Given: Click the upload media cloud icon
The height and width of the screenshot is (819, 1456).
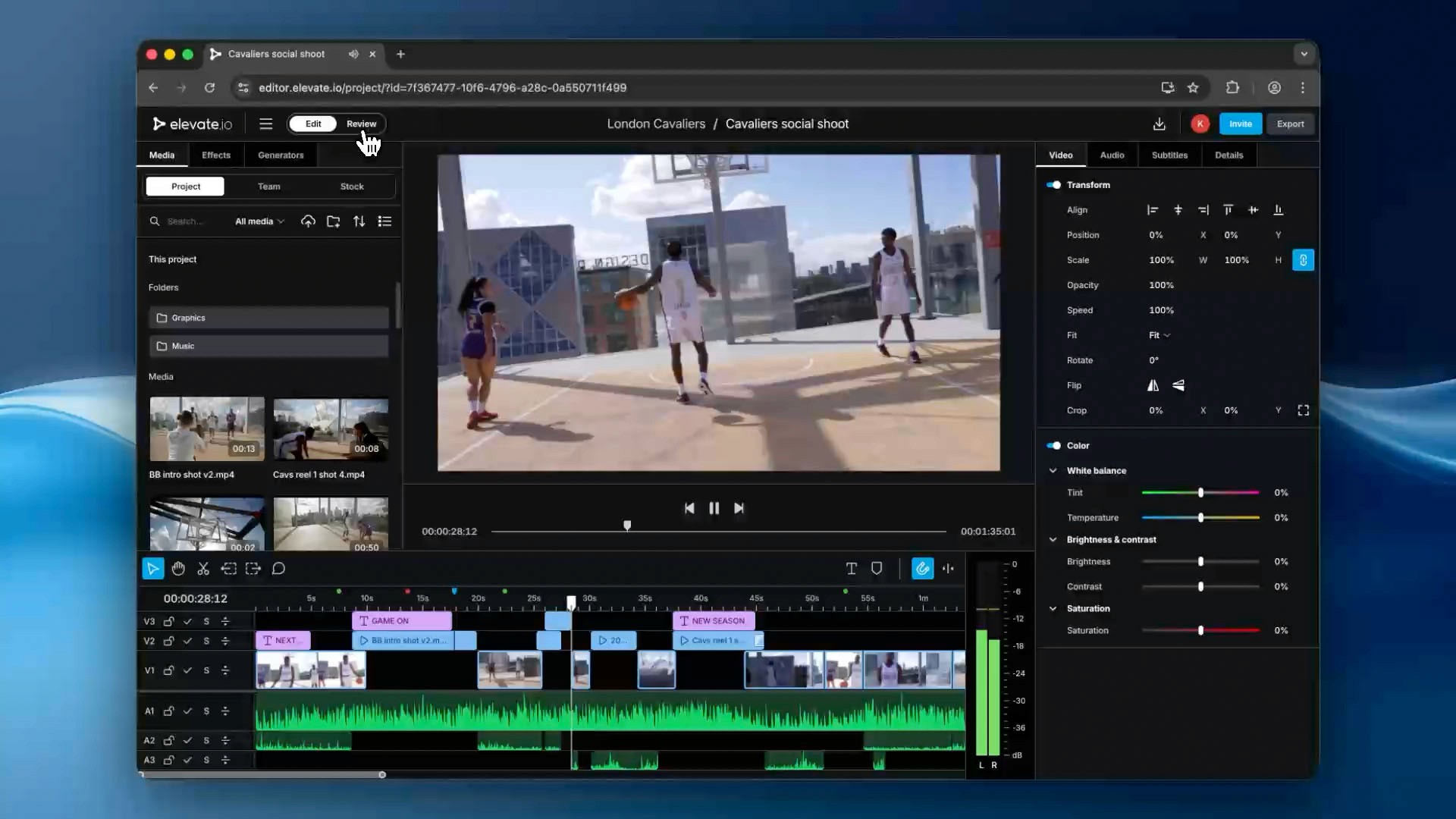Looking at the screenshot, I should 308,221.
